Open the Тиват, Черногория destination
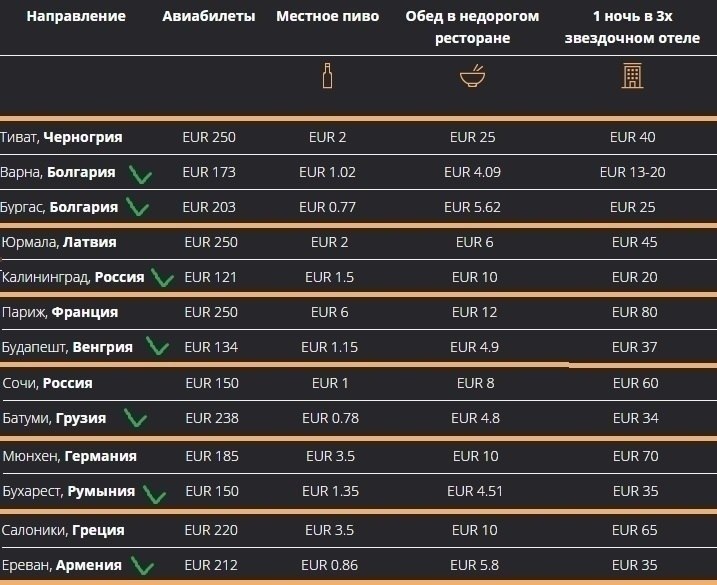This screenshot has height=585, width=717. coord(62,137)
